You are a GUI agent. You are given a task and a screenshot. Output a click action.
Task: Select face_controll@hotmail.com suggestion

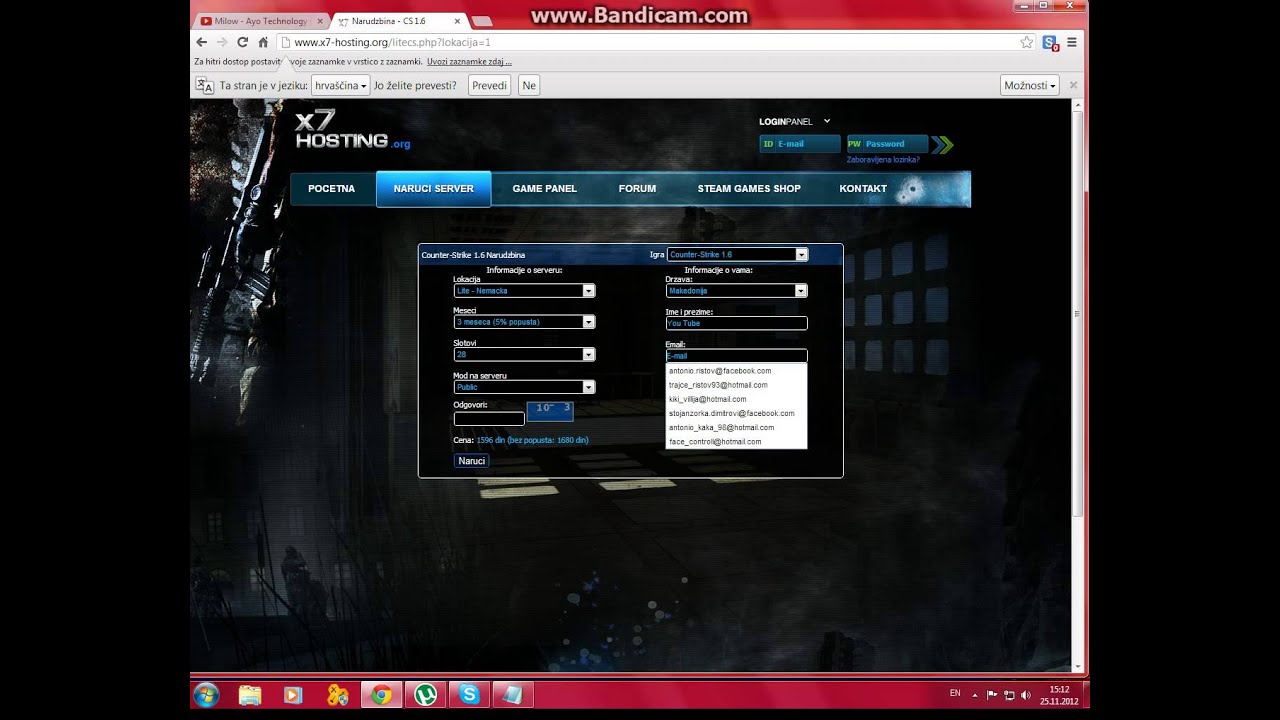736,441
